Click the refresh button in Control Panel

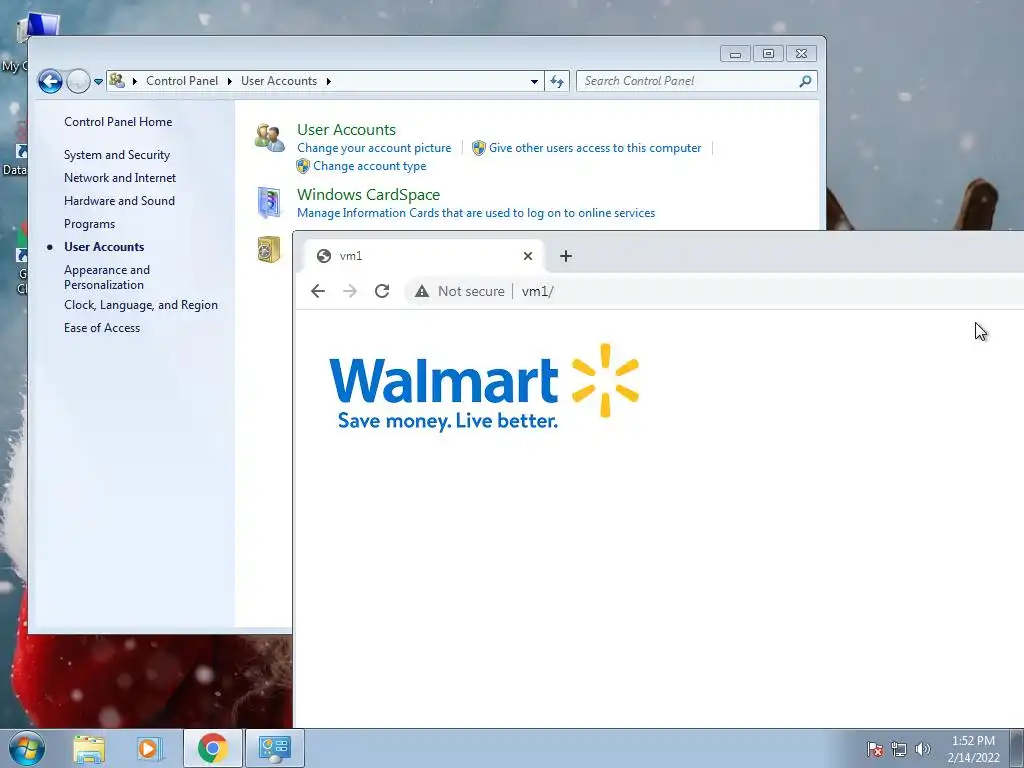(x=557, y=82)
